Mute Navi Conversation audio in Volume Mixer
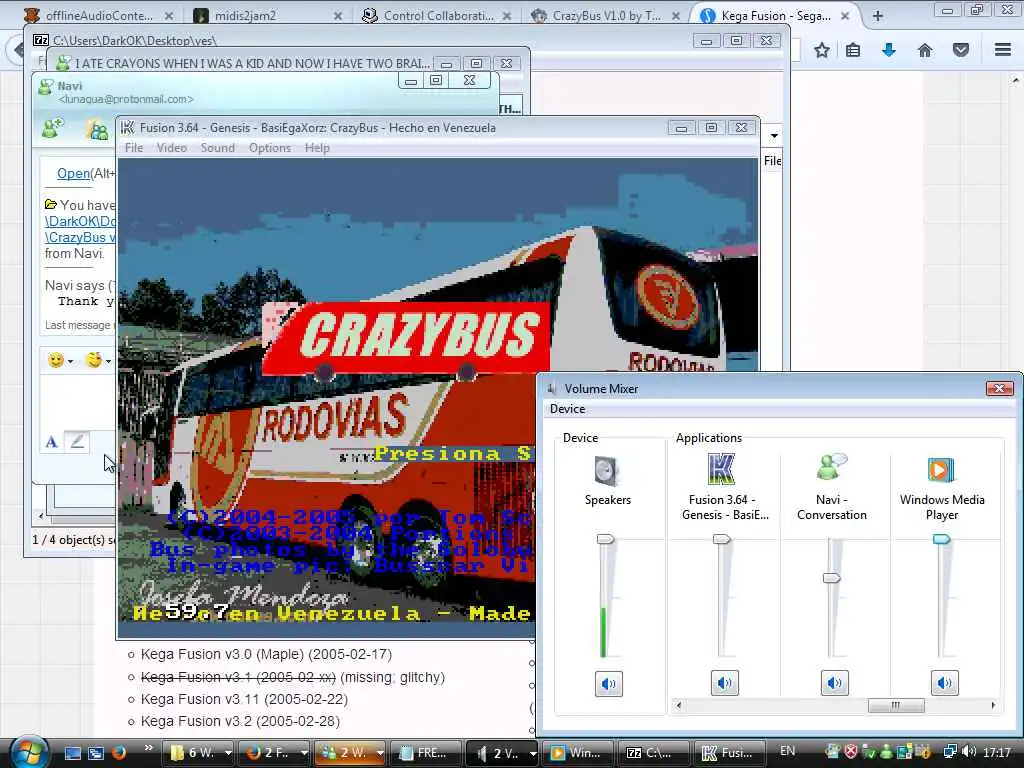Image resolution: width=1024 pixels, height=768 pixels. click(834, 683)
